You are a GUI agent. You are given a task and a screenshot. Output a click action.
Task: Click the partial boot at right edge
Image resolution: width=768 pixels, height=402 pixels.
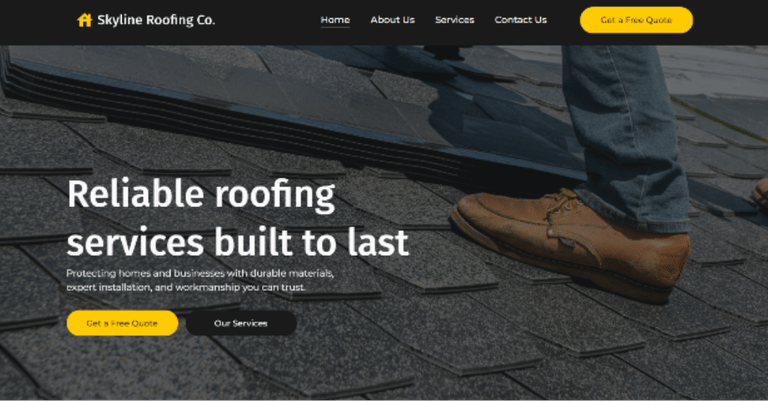(x=761, y=193)
